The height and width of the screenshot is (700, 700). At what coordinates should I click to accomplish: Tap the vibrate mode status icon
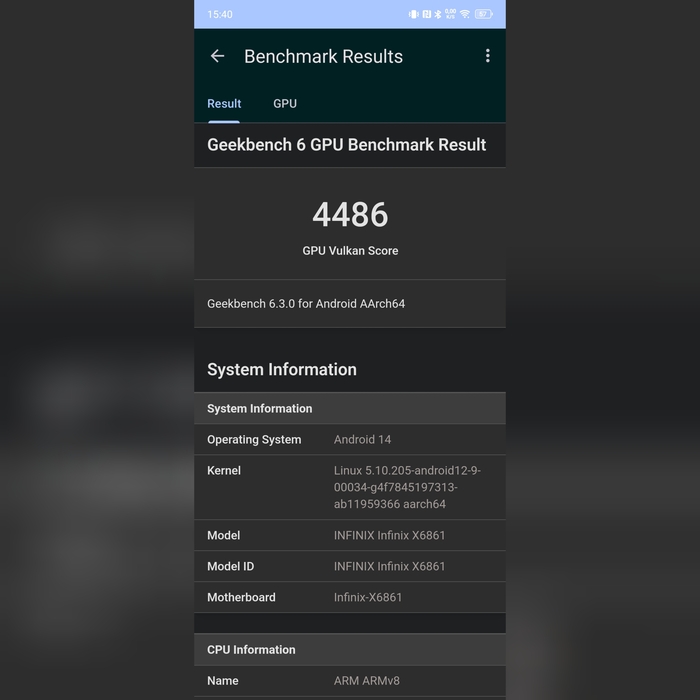point(413,14)
